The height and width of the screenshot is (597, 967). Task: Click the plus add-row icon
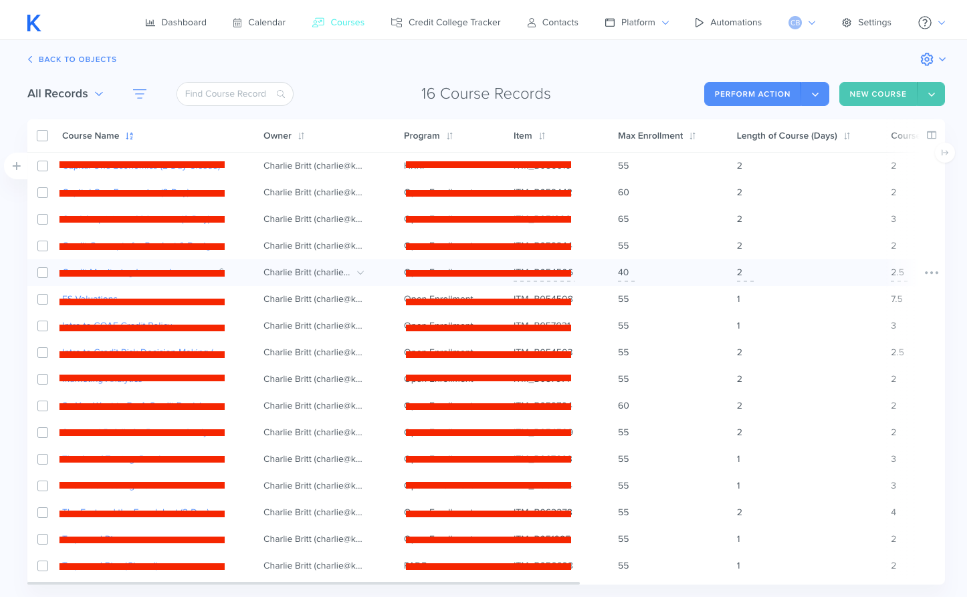17,166
